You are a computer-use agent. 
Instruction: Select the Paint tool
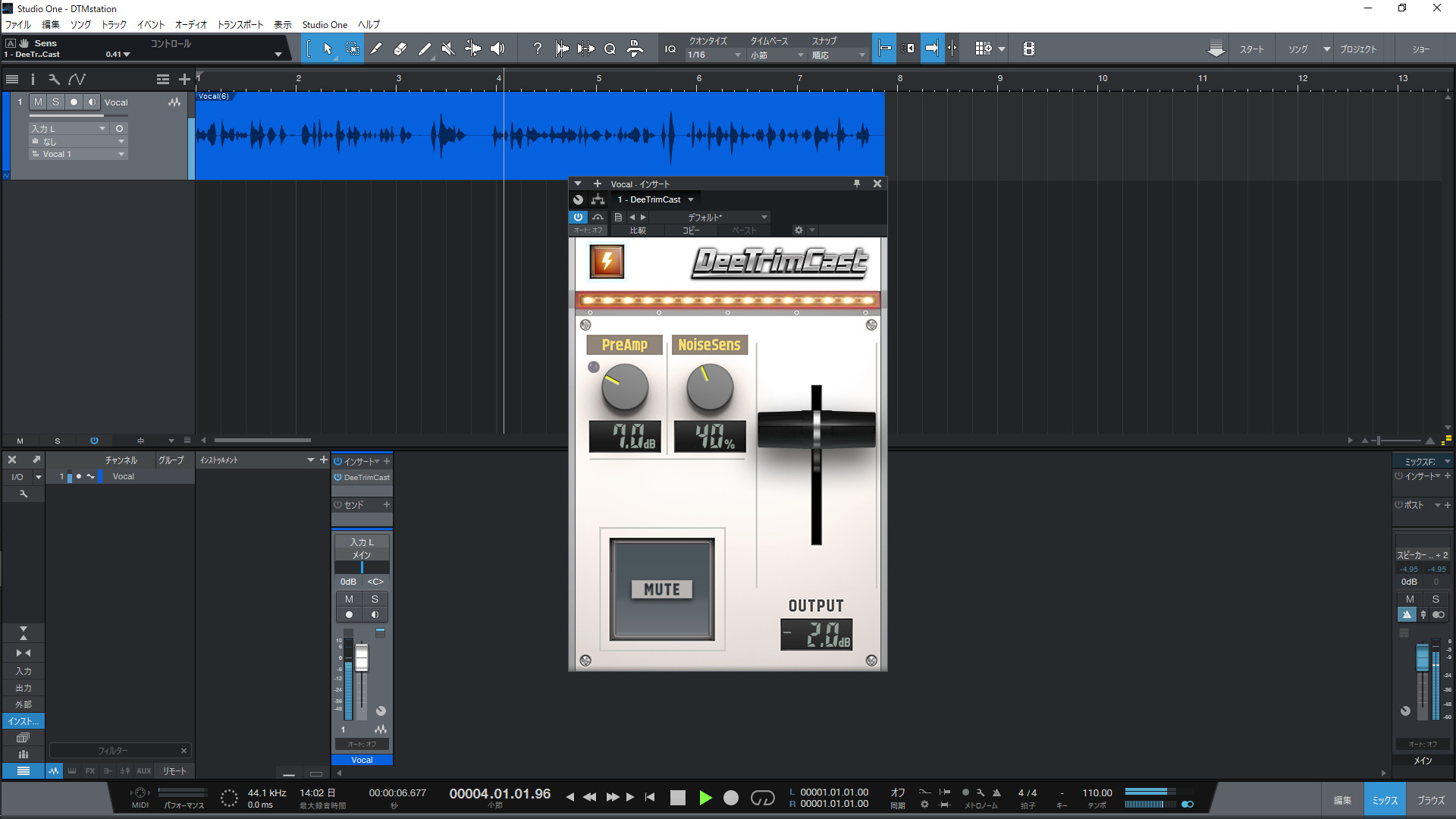click(x=425, y=49)
